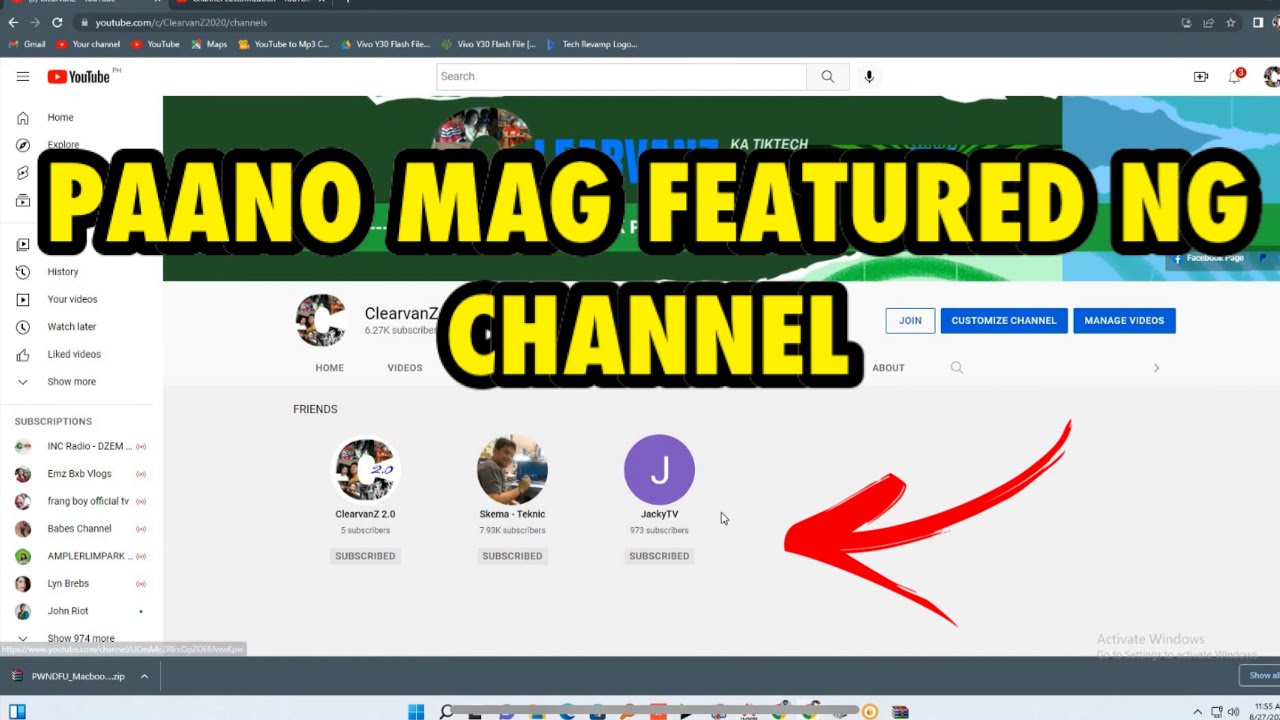The image size is (1280, 720).
Task: Click Show all downloads
Action: coord(1264,676)
